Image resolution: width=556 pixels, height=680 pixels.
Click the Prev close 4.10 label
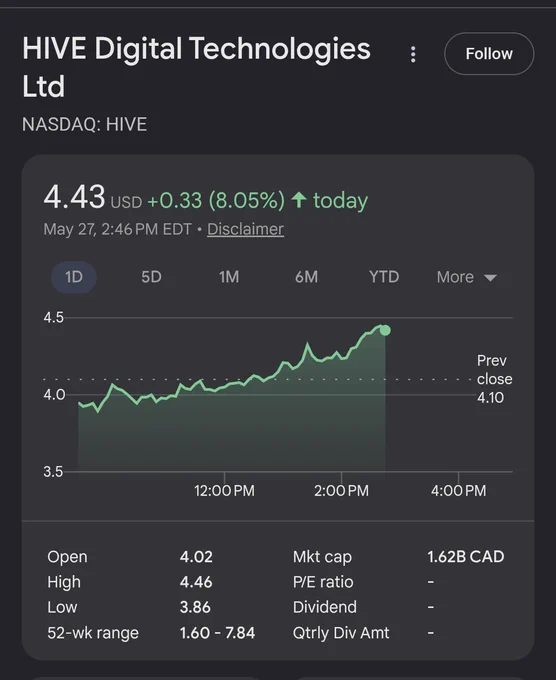tap(494, 379)
